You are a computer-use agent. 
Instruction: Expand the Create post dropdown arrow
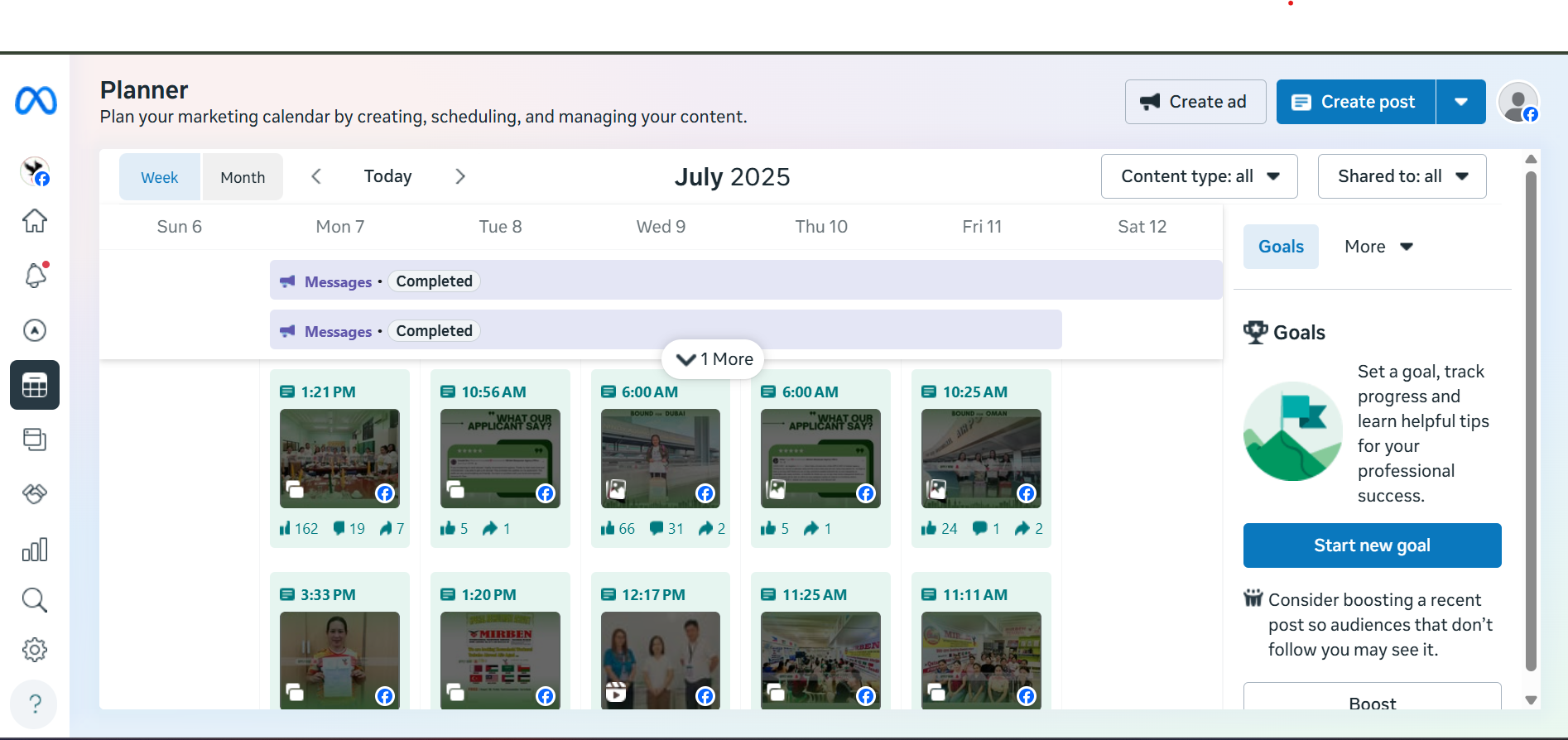tap(1461, 102)
